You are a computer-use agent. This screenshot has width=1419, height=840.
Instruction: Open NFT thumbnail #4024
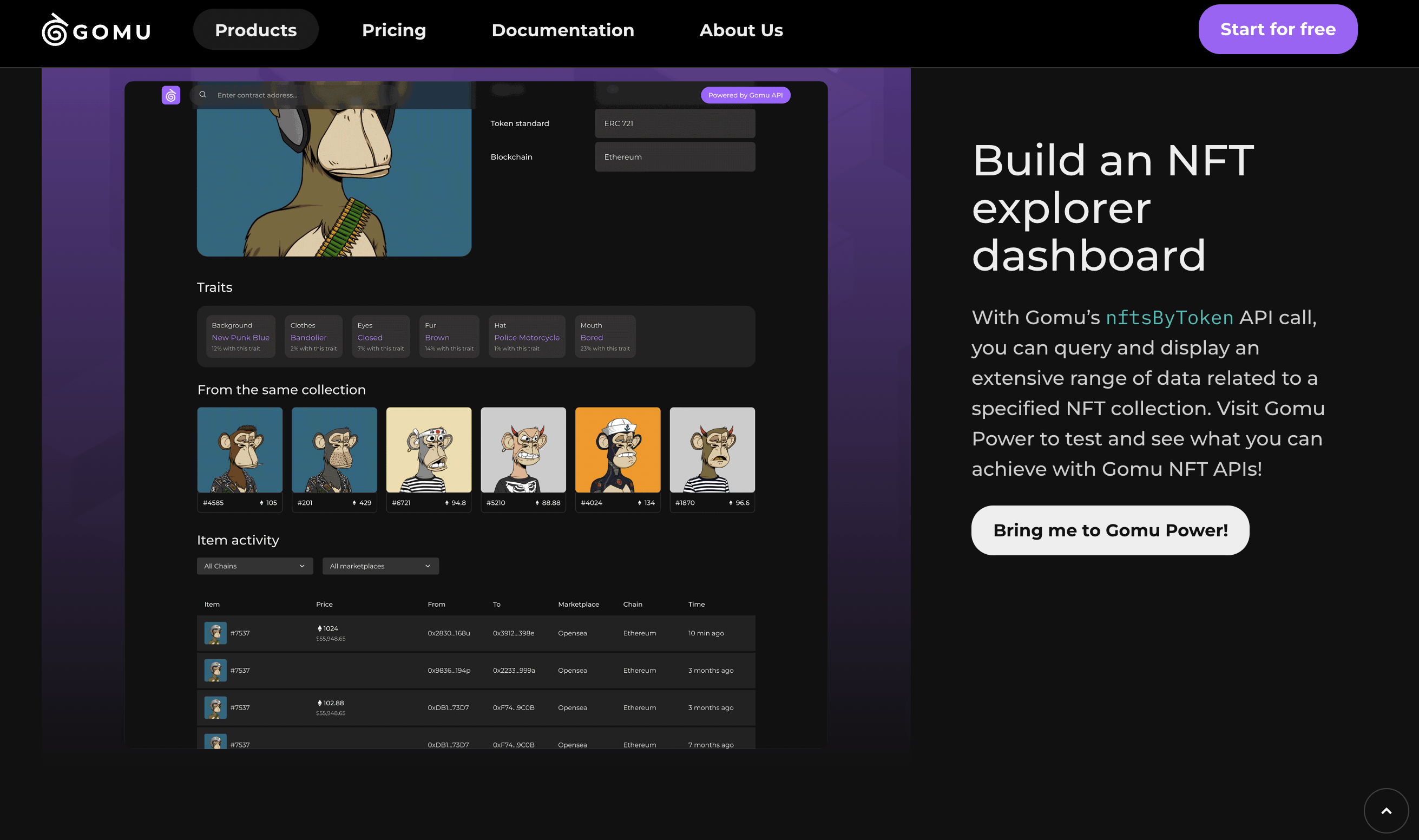click(x=618, y=450)
